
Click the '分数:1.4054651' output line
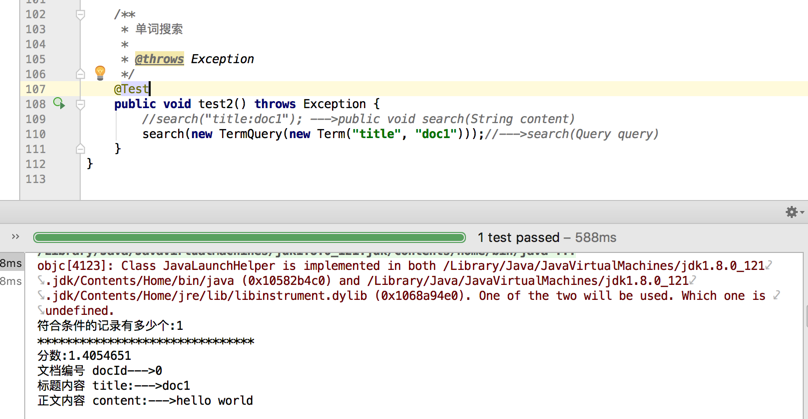coord(85,356)
